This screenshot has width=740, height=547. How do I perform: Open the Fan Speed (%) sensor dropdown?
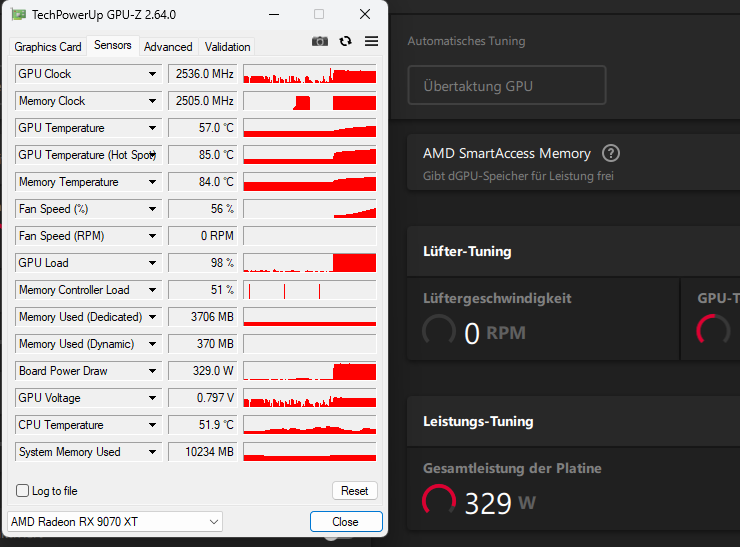pos(152,209)
